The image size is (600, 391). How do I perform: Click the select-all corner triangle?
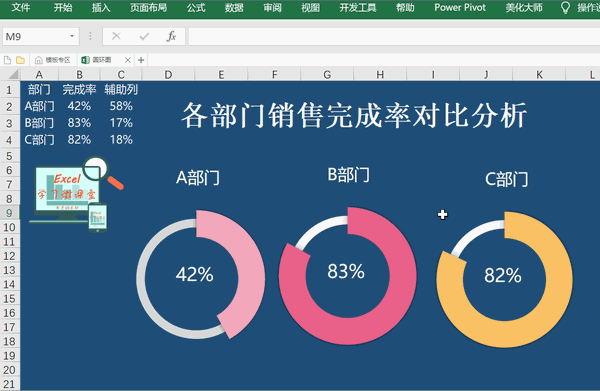coord(13,74)
